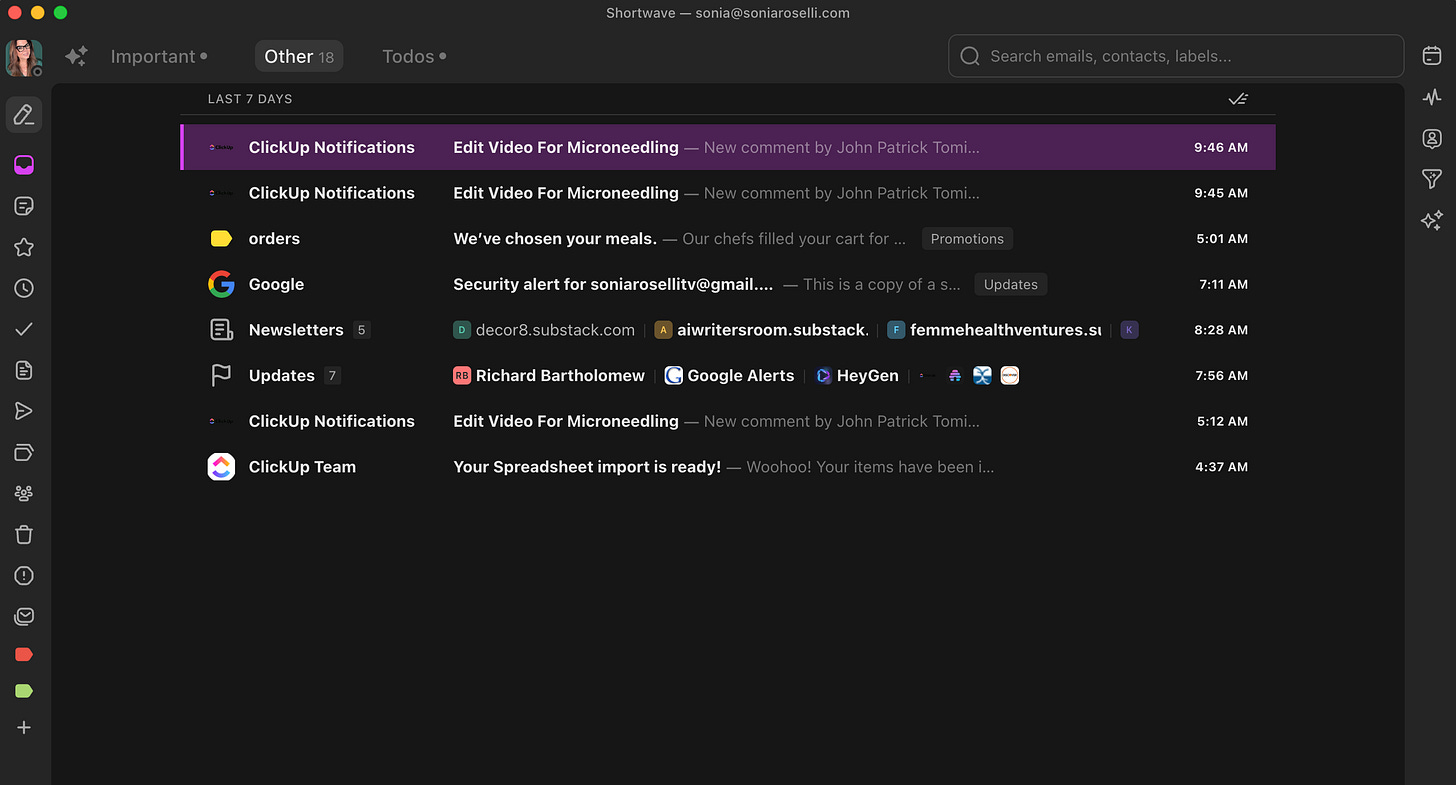
Task: Open Labels tag icon in sidebar
Action: 24,453
